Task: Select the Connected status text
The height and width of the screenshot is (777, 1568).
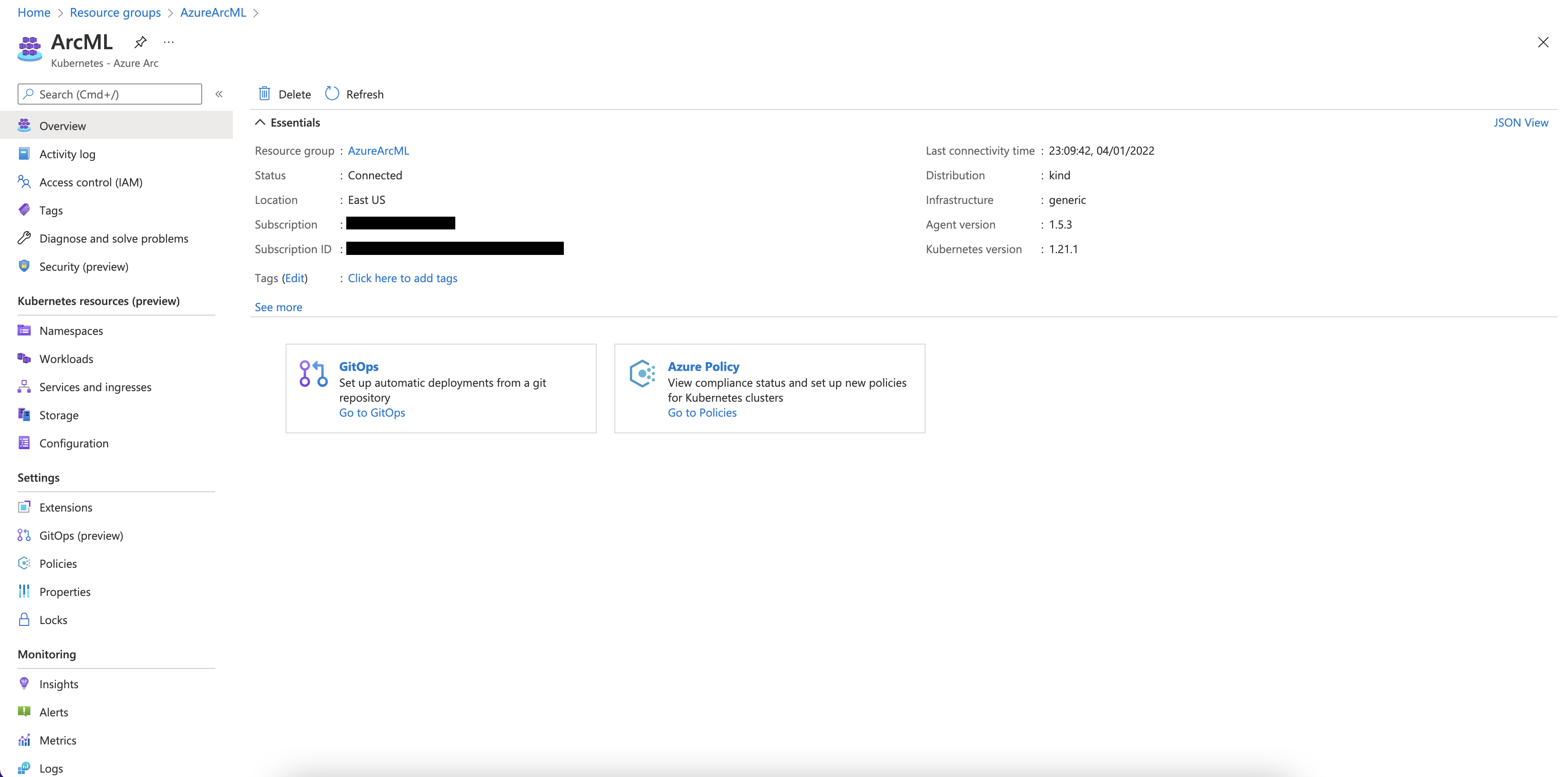Action: coord(375,175)
